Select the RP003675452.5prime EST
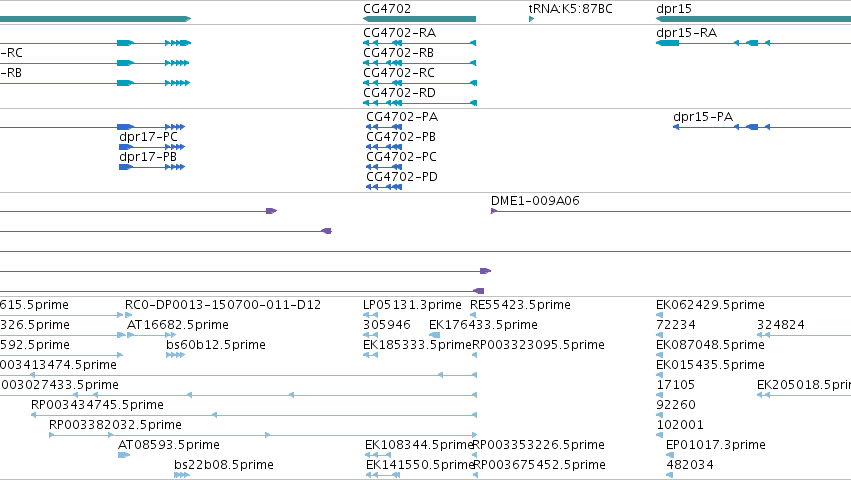The image size is (851, 480). [539, 465]
